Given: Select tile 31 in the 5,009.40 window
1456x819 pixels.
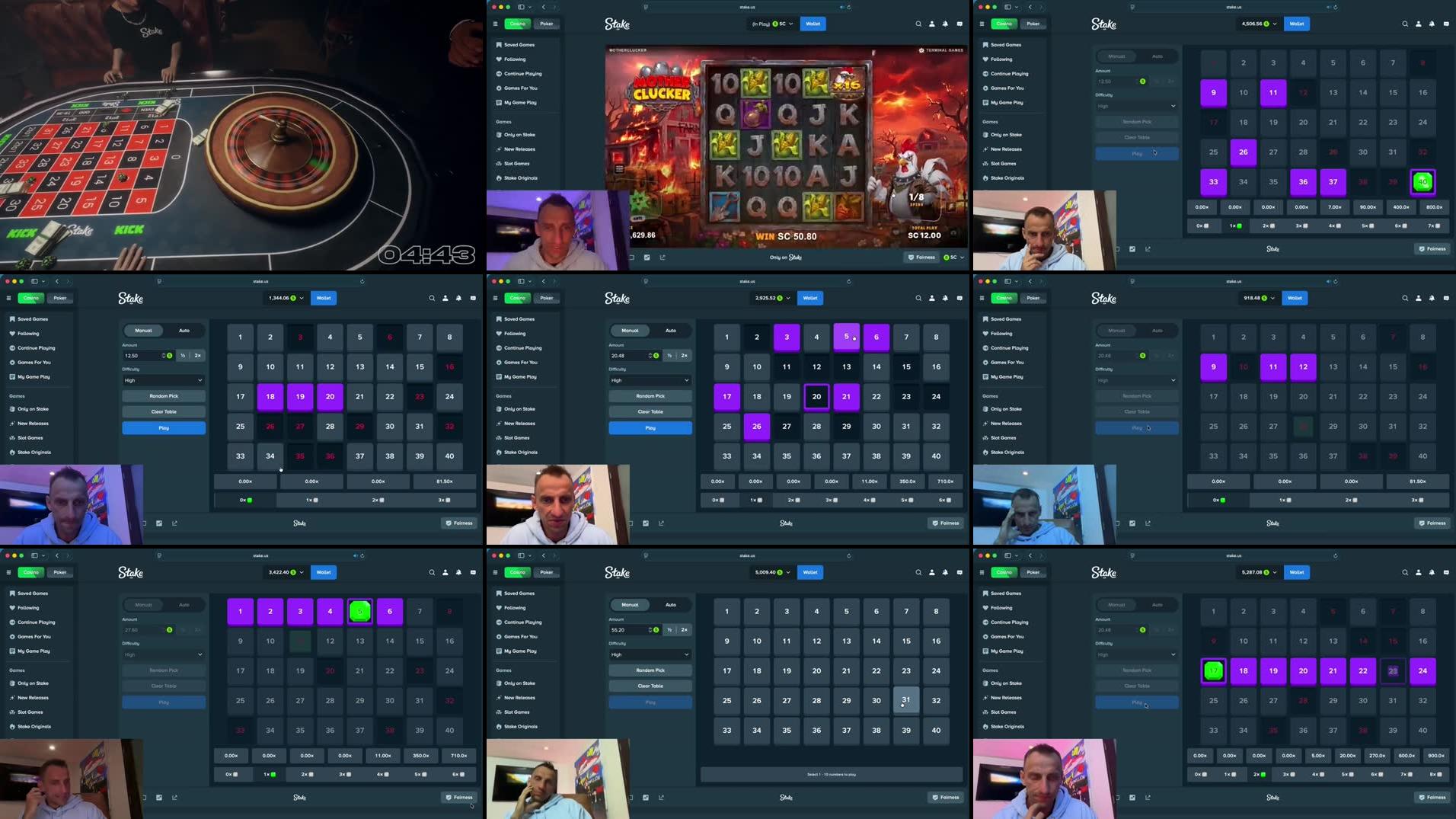Looking at the screenshot, I should coord(906,700).
